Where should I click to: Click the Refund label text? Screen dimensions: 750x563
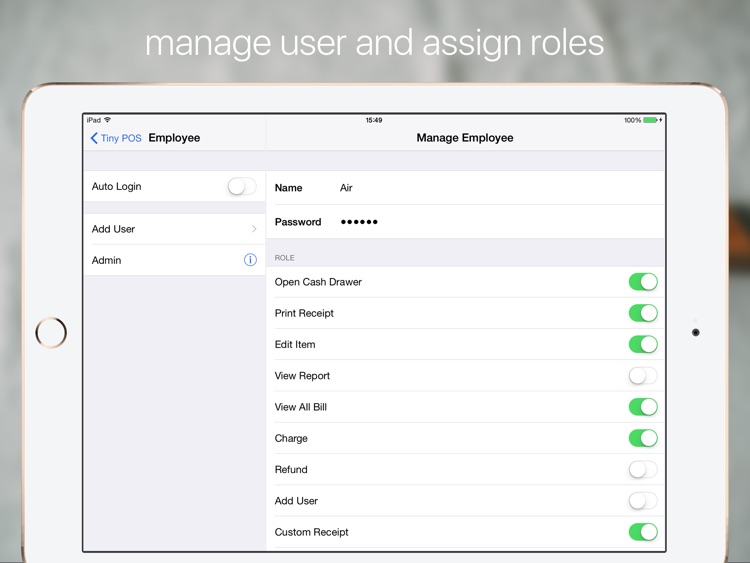tap(291, 470)
